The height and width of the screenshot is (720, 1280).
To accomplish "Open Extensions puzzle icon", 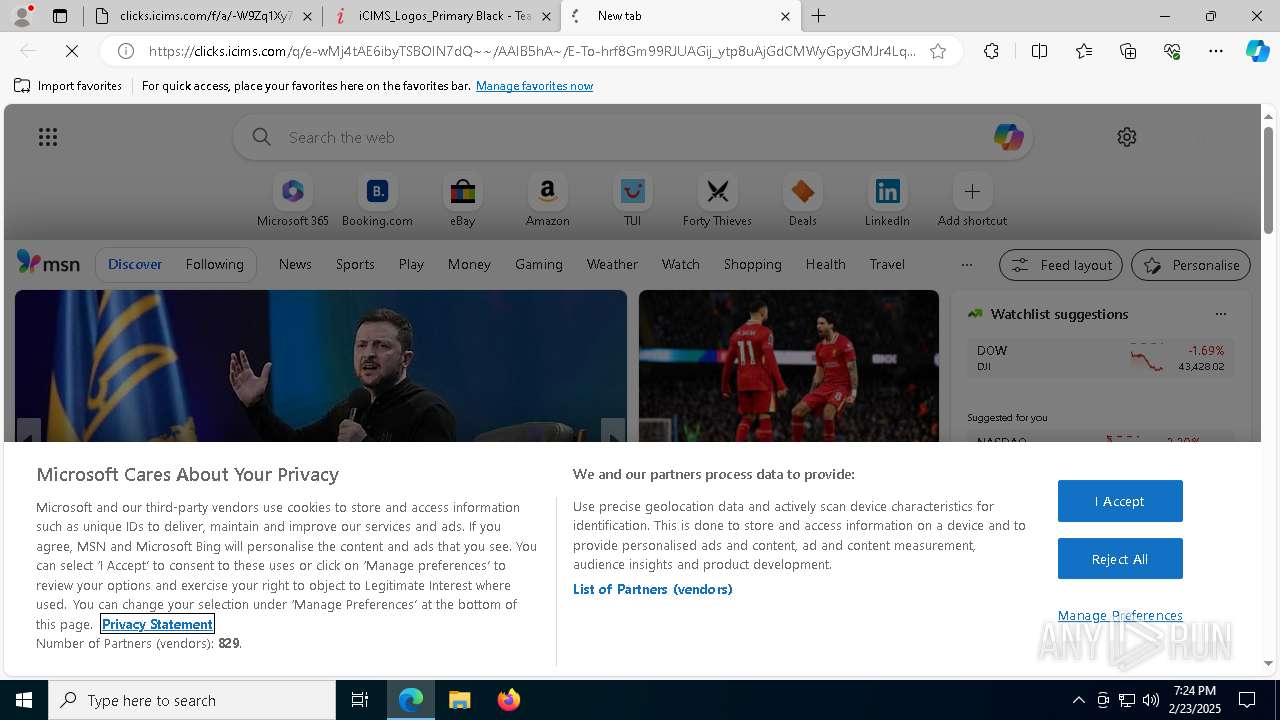I will pyautogui.click(x=991, y=51).
